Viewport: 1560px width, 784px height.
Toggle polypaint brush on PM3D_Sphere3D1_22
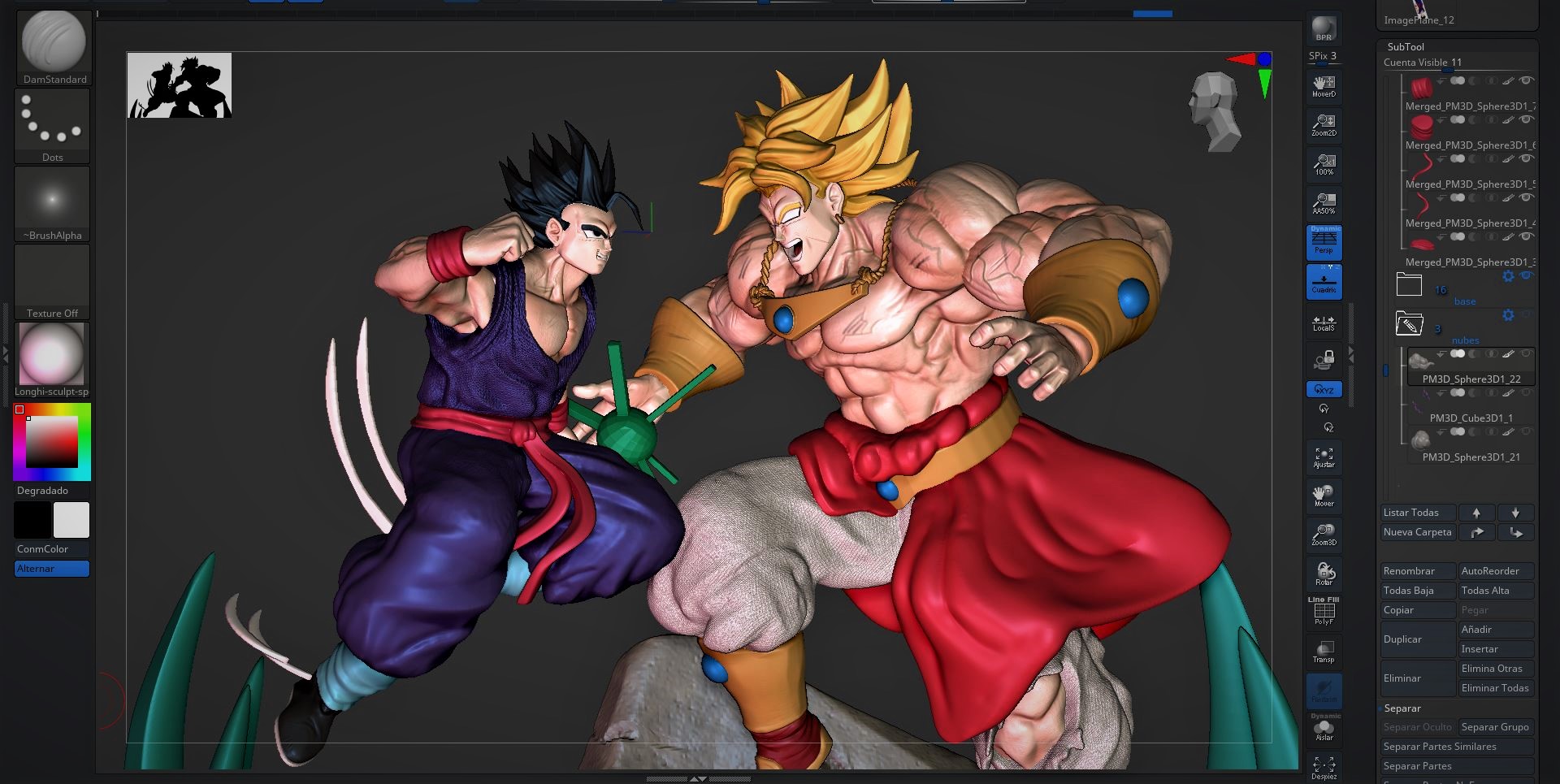(1509, 354)
